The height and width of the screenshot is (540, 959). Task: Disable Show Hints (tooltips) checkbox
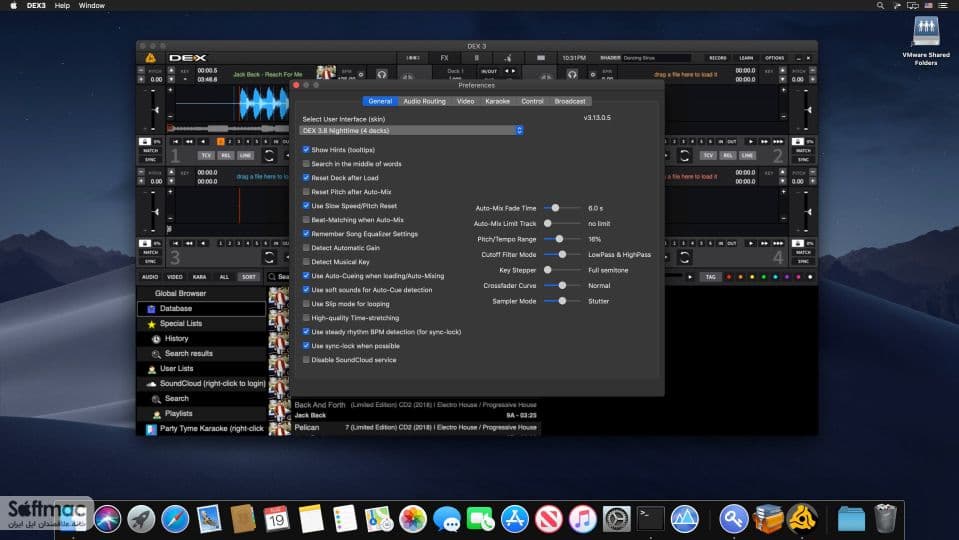click(x=306, y=149)
